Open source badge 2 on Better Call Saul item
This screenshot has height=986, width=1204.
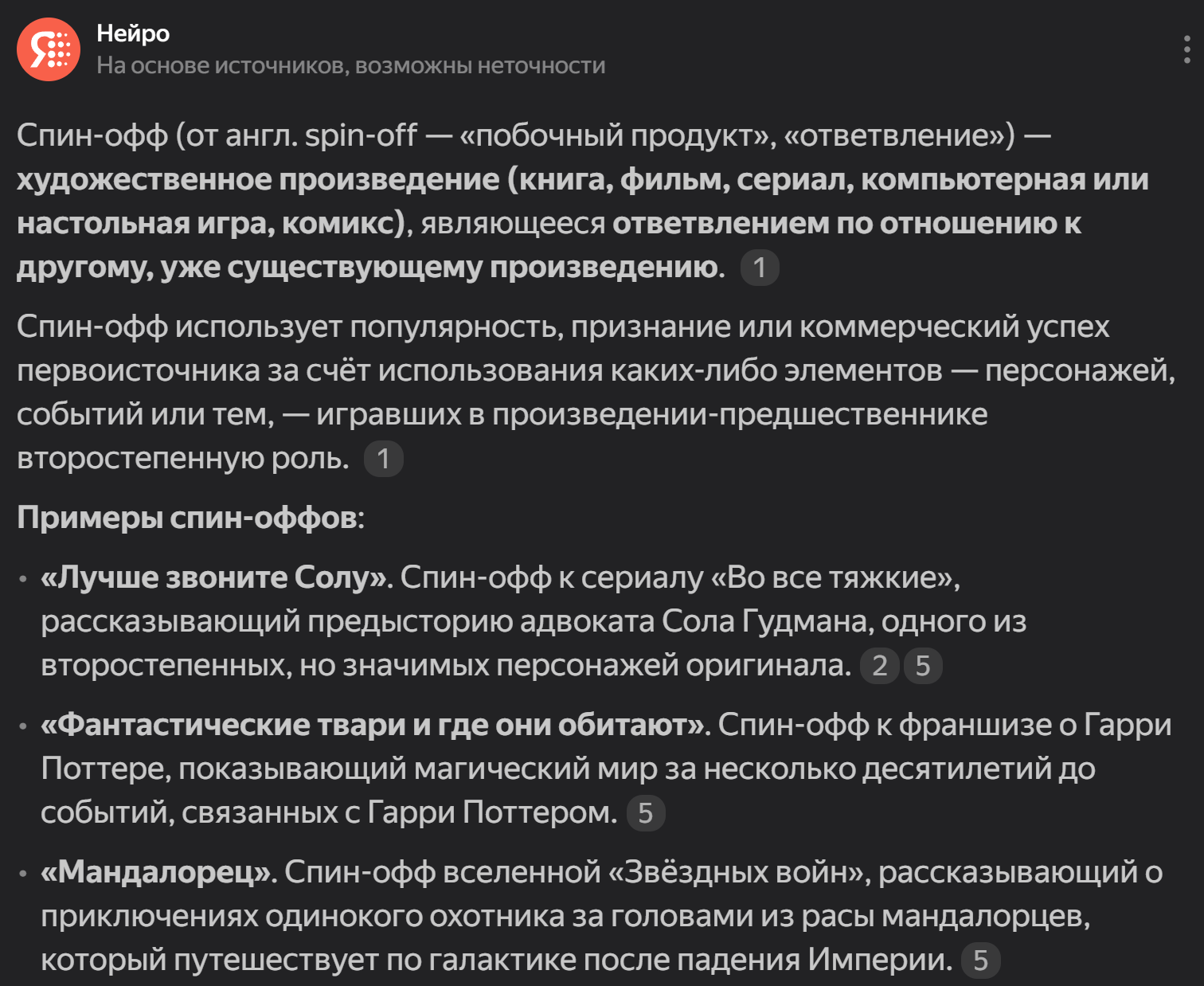[880, 666]
